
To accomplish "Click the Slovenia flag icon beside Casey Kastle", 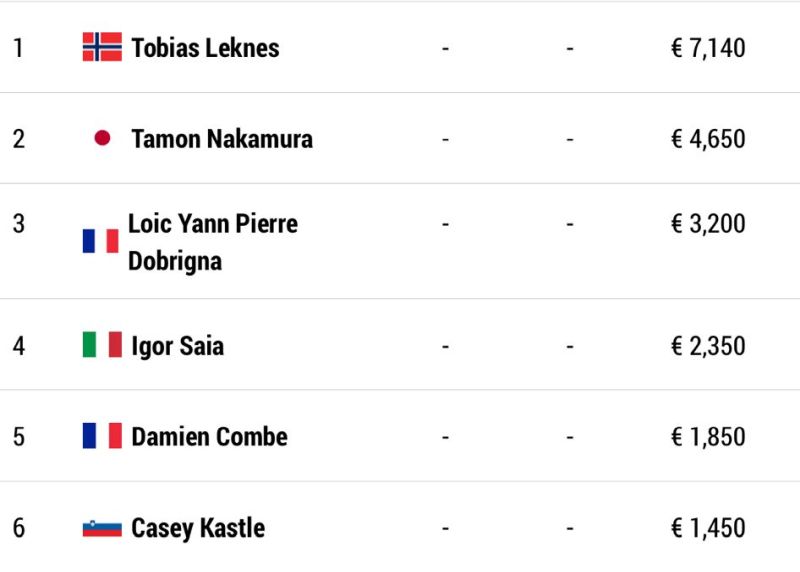I will coord(102,528).
